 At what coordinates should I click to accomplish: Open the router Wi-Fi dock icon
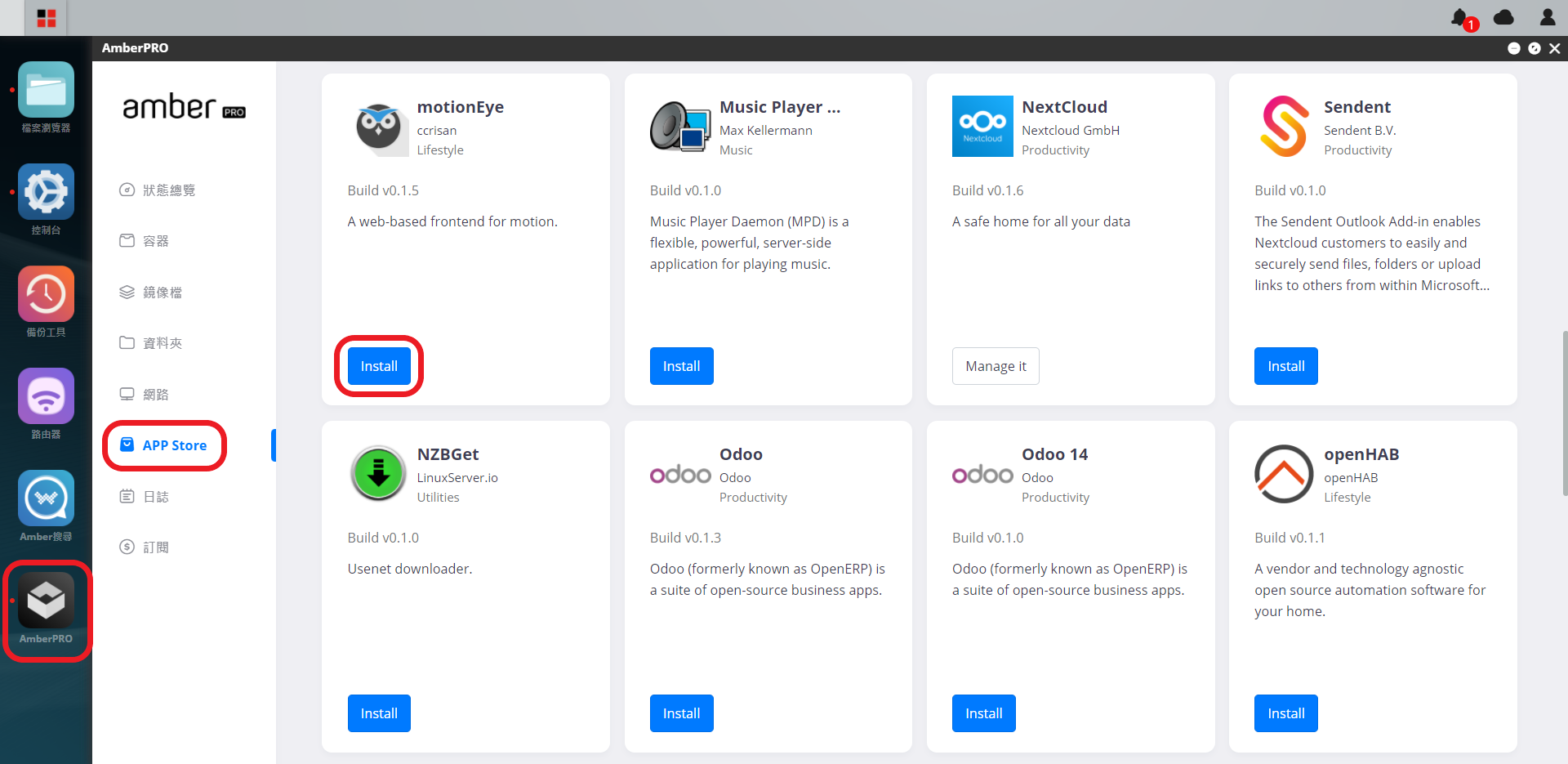pyautogui.click(x=46, y=396)
